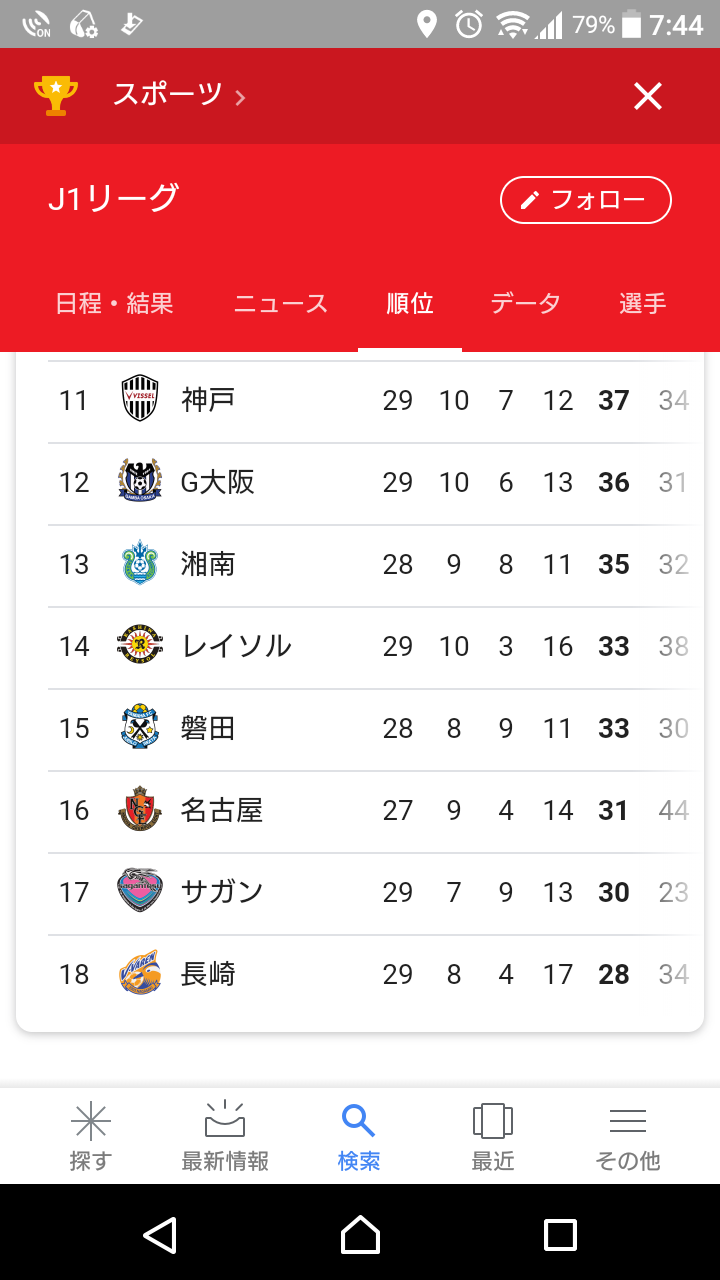Switch to the データ tab
Viewport: 720px width, 1280px height.
(x=525, y=304)
